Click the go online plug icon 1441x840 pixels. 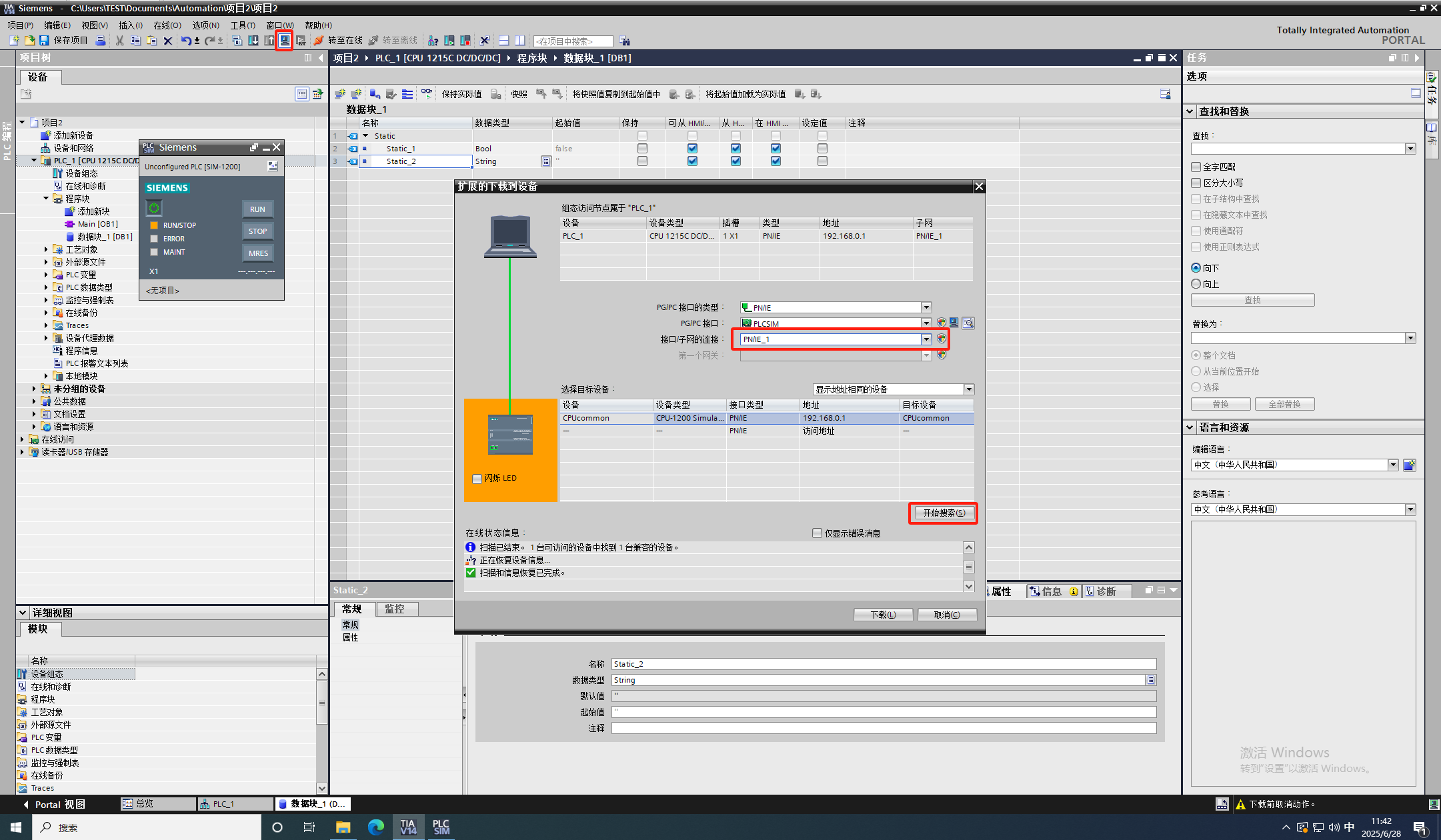coord(319,41)
